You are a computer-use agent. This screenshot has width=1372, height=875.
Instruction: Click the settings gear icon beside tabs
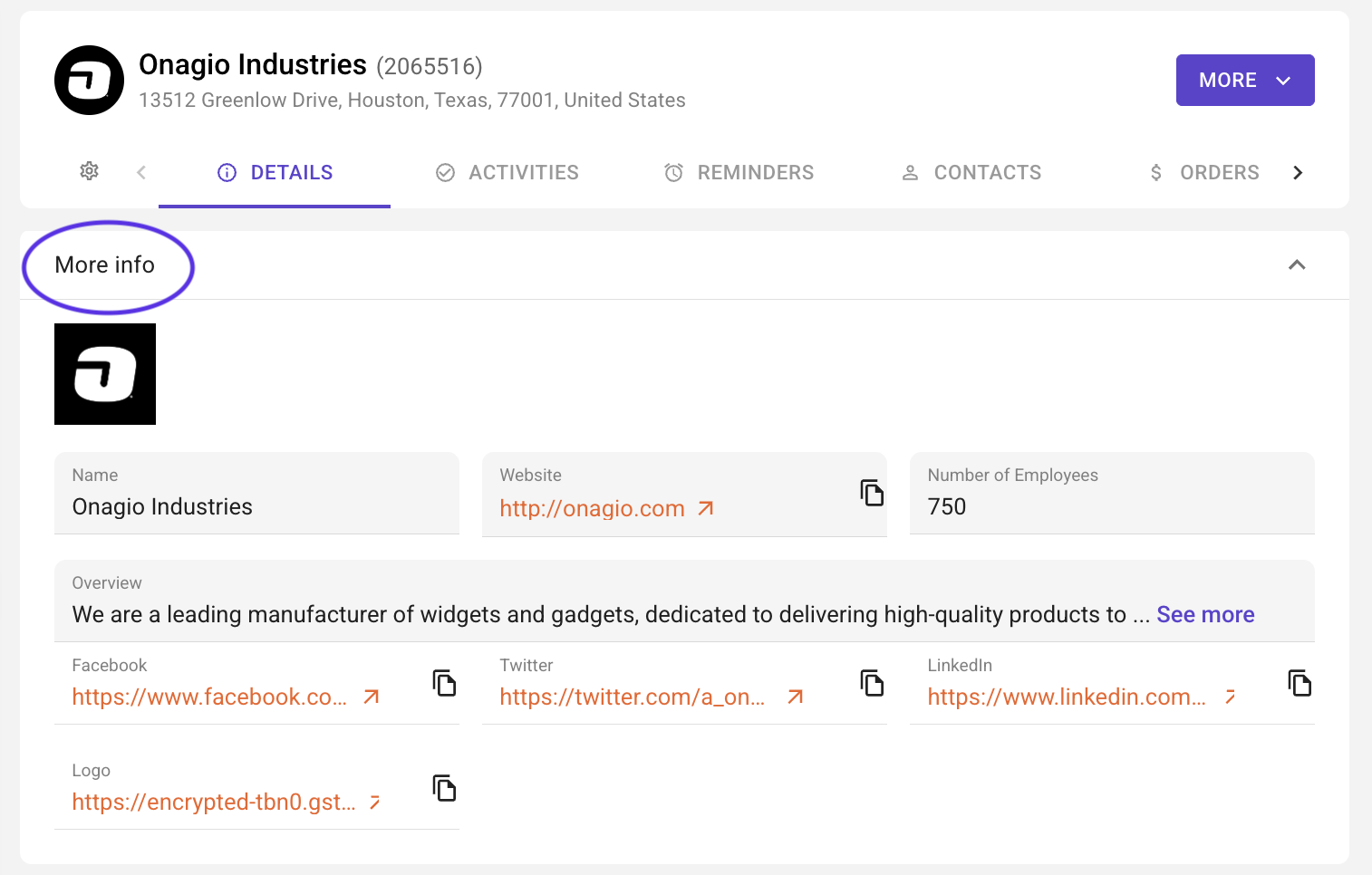pos(89,171)
